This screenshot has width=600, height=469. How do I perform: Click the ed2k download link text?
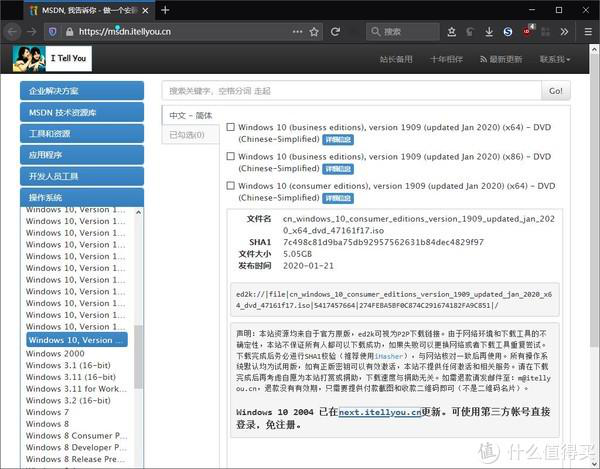[x=394, y=300]
